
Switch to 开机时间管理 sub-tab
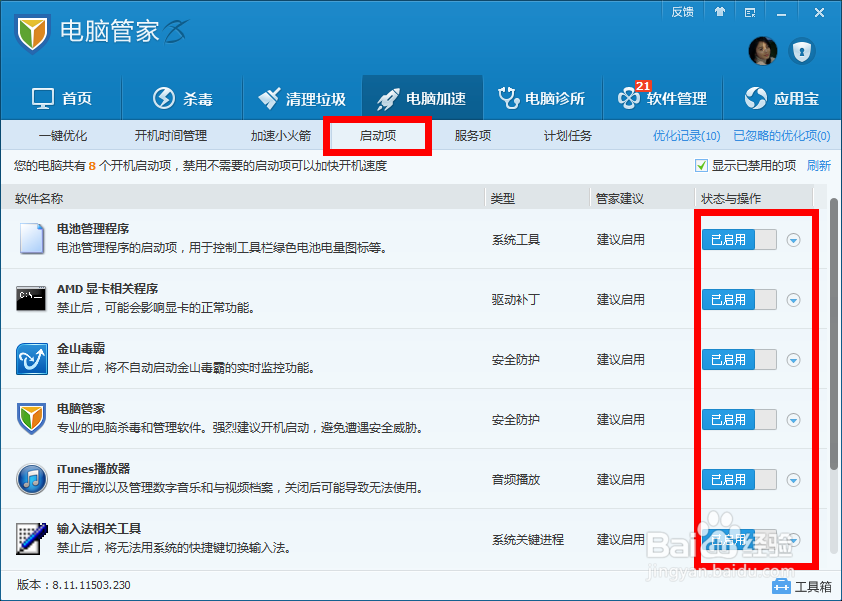point(171,135)
